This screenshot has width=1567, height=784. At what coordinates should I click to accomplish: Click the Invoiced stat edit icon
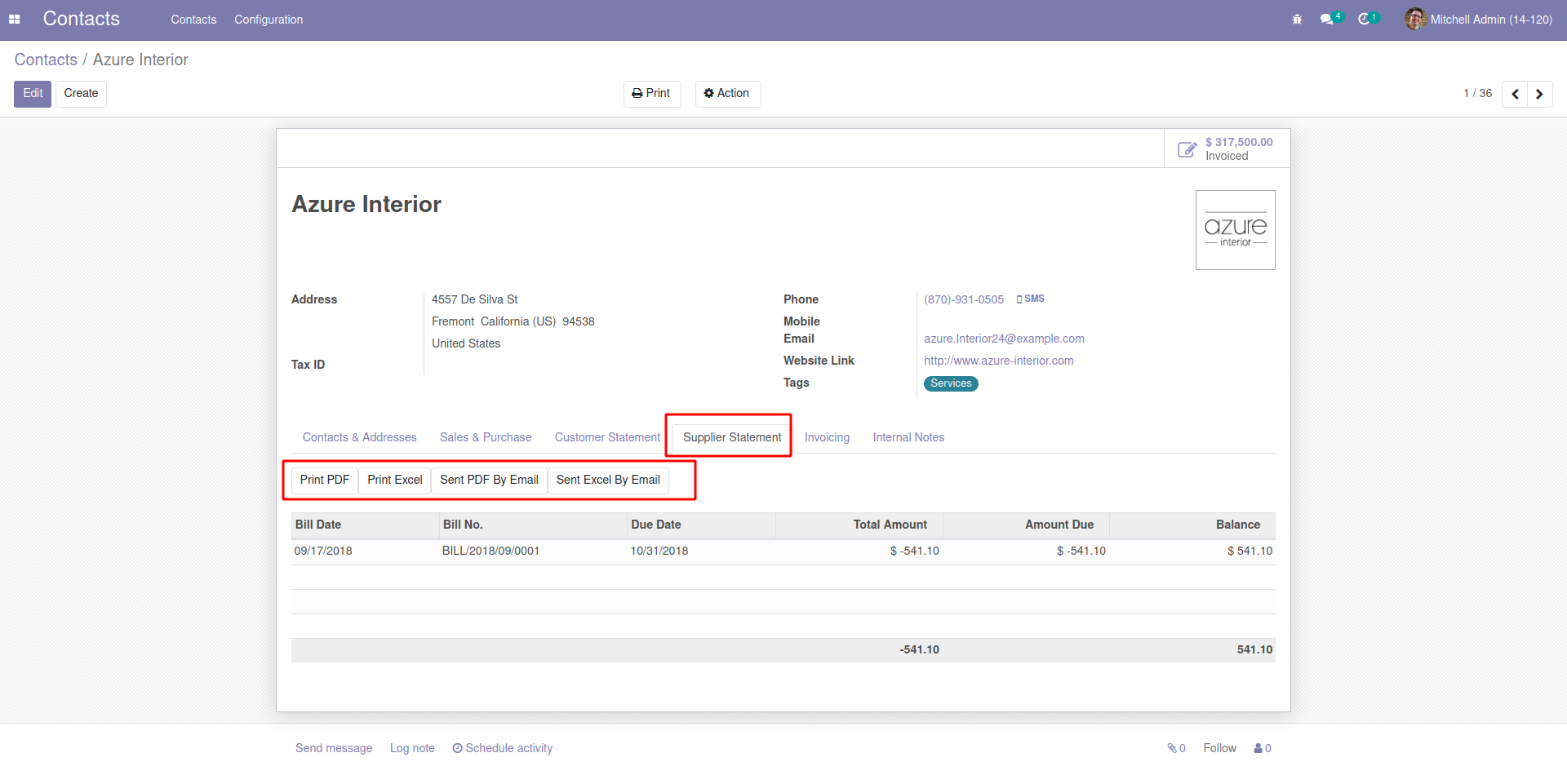tap(1187, 149)
